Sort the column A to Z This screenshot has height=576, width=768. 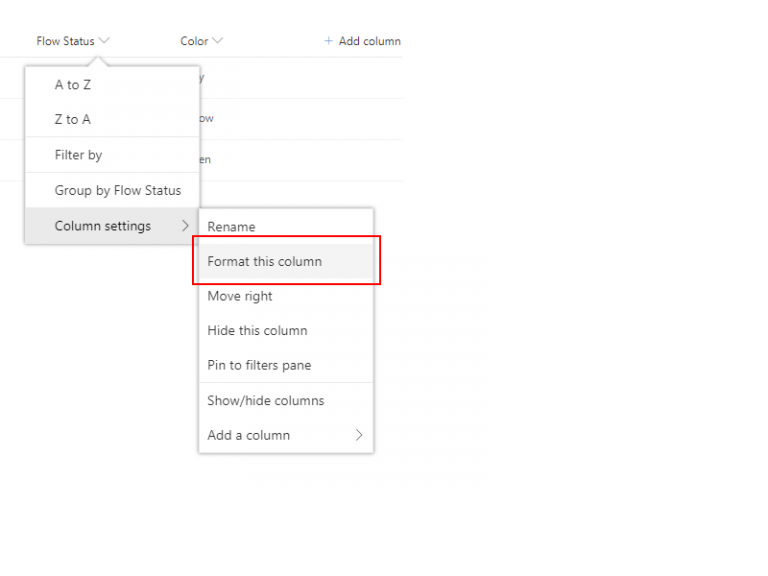pos(73,85)
